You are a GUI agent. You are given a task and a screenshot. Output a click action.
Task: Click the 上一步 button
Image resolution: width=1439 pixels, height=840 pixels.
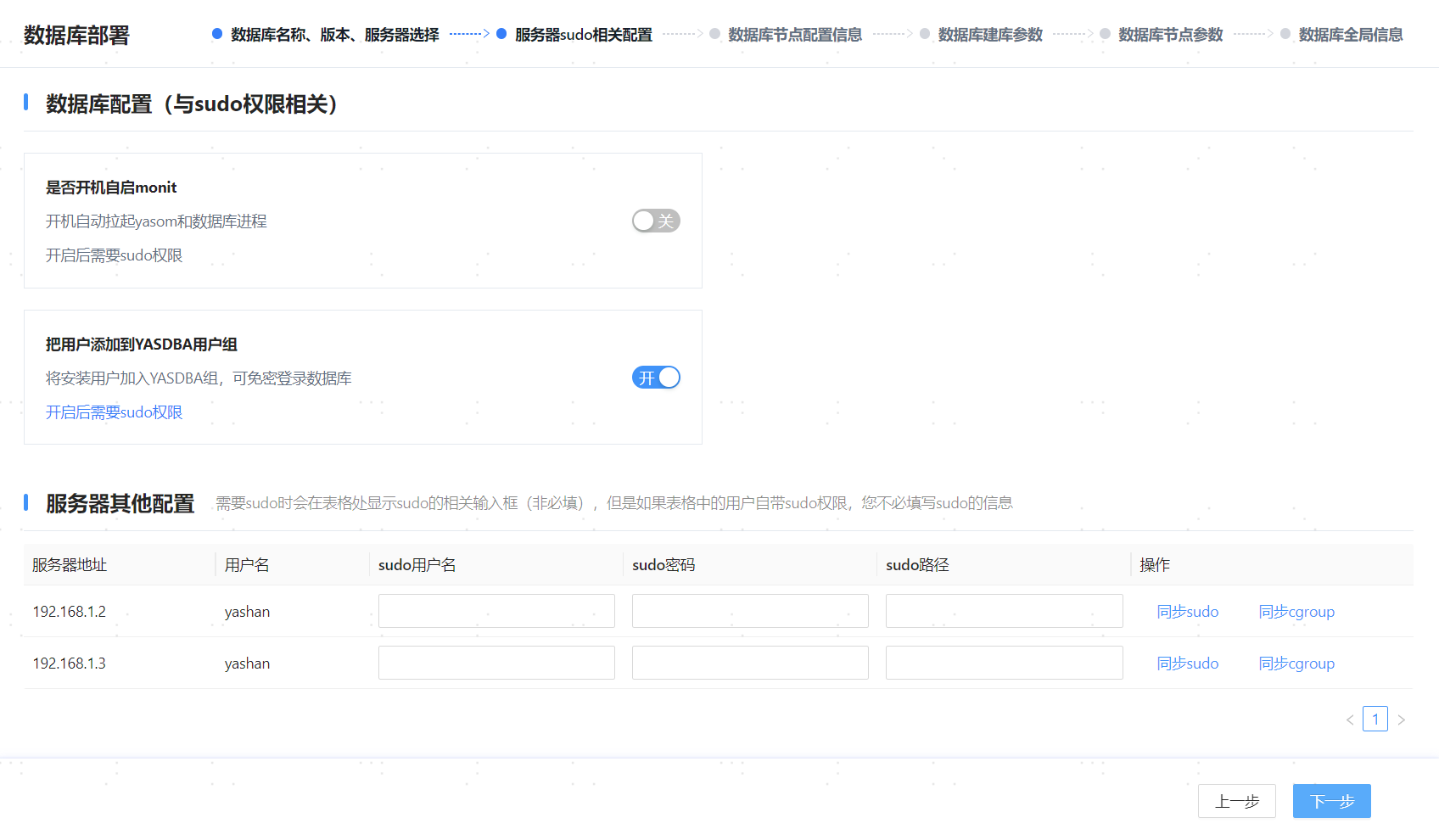coord(1236,800)
